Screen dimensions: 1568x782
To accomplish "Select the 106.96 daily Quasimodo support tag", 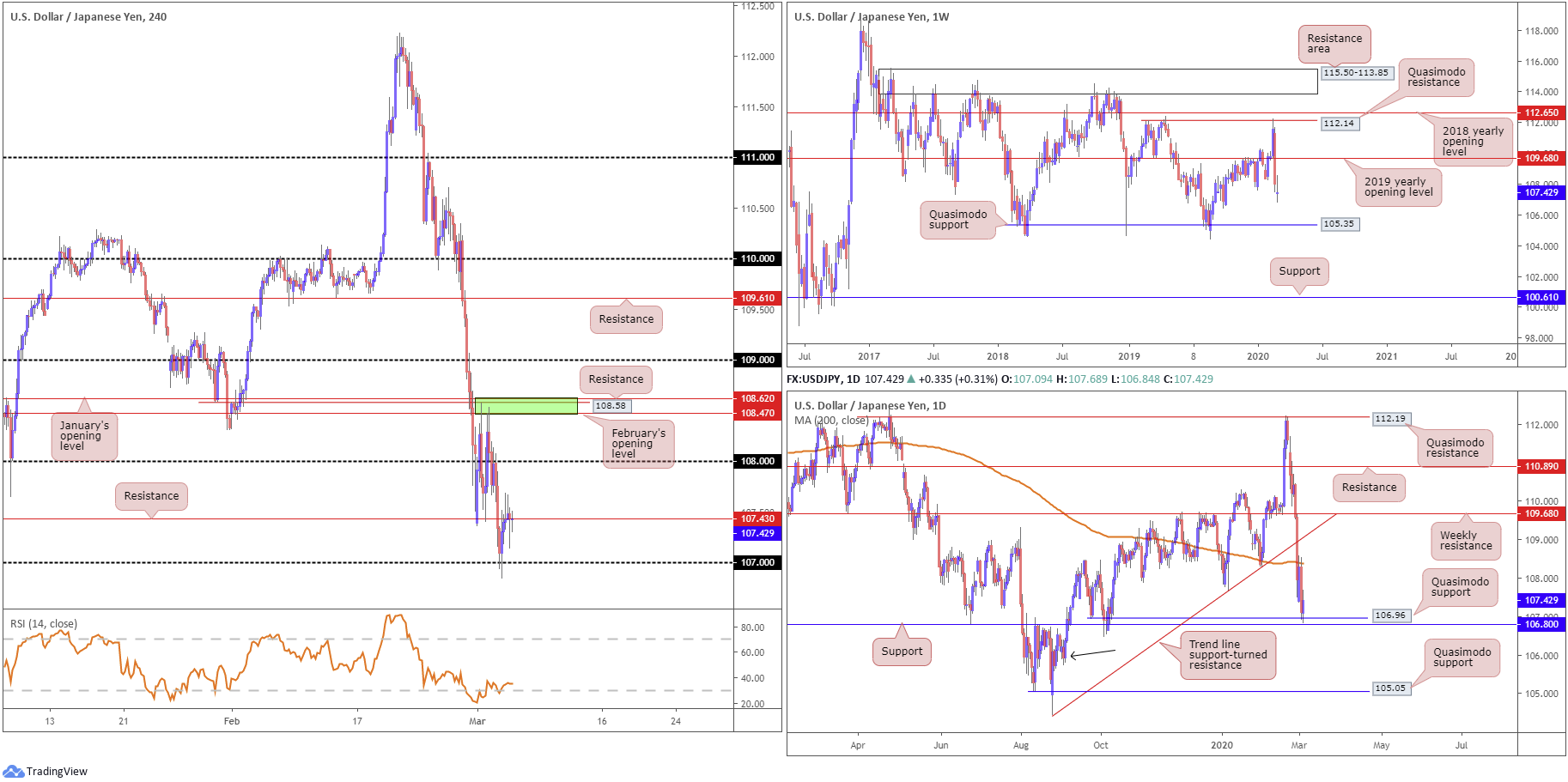I will pos(1389,615).
